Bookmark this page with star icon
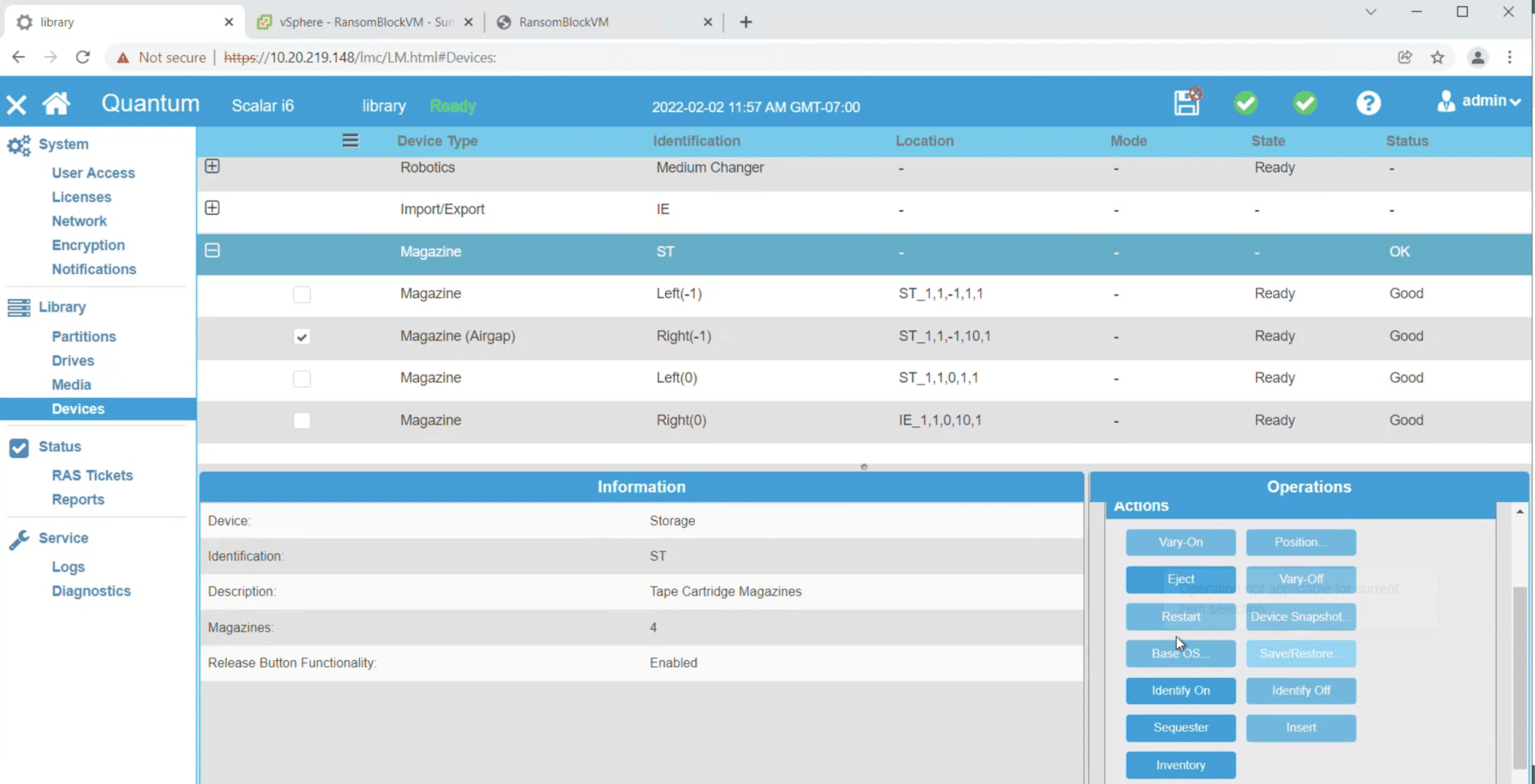The height and width of the screenshot is (784, 1535). coord(1437,57)
